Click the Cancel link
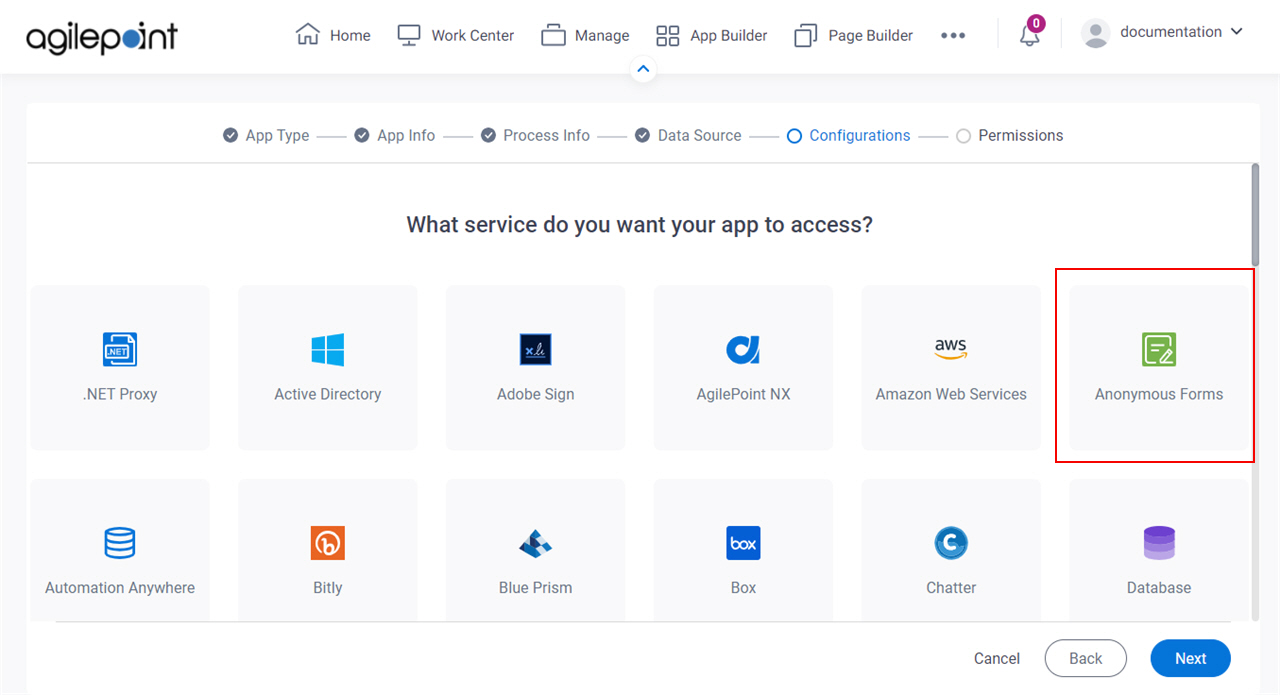Screen dimensions: 1280x695 [997, 658]
